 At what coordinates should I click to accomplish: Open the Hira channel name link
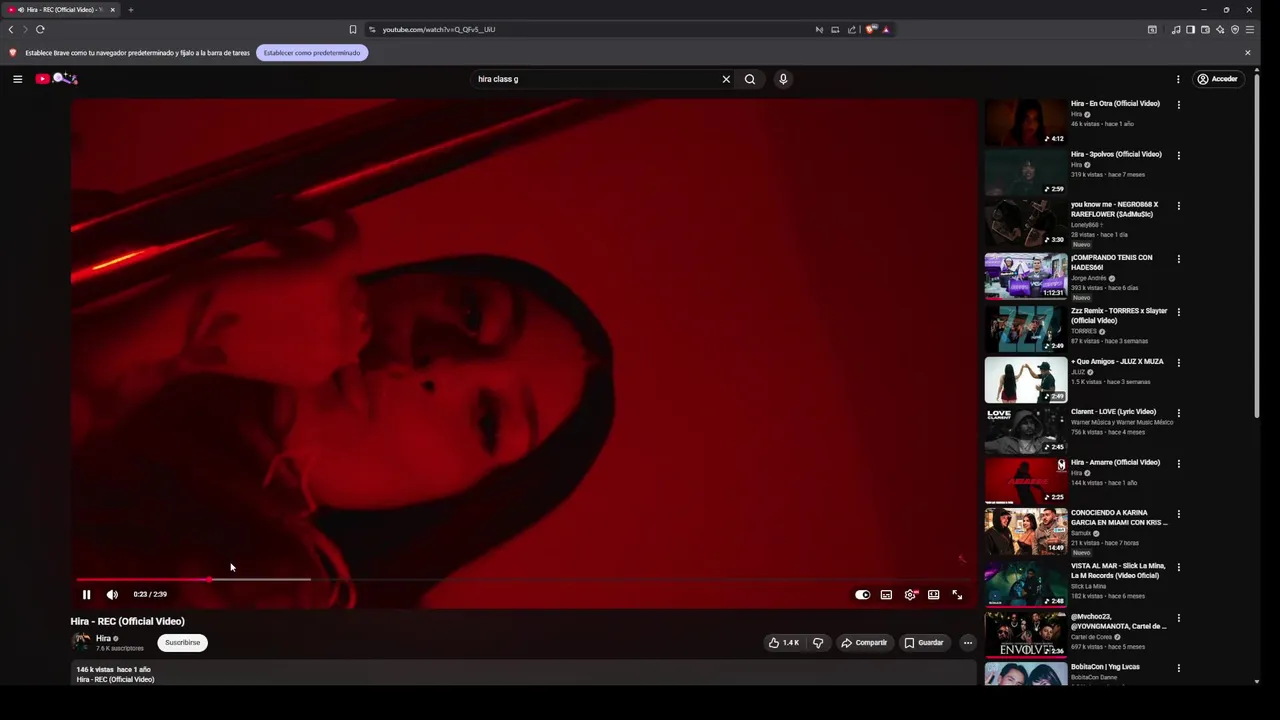pyautogui.click(x=103, y=638)
